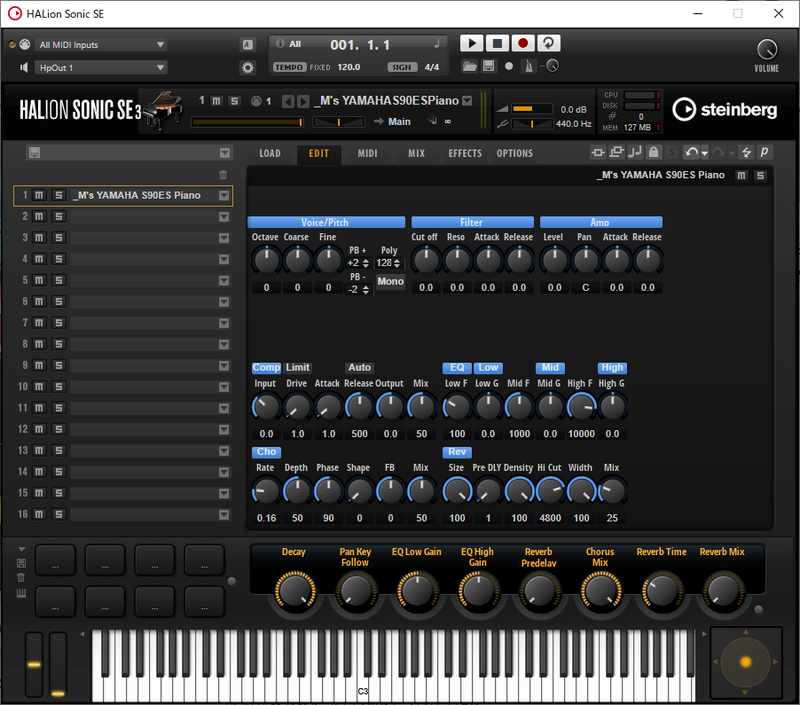Click the pads save preset icon

21,563
